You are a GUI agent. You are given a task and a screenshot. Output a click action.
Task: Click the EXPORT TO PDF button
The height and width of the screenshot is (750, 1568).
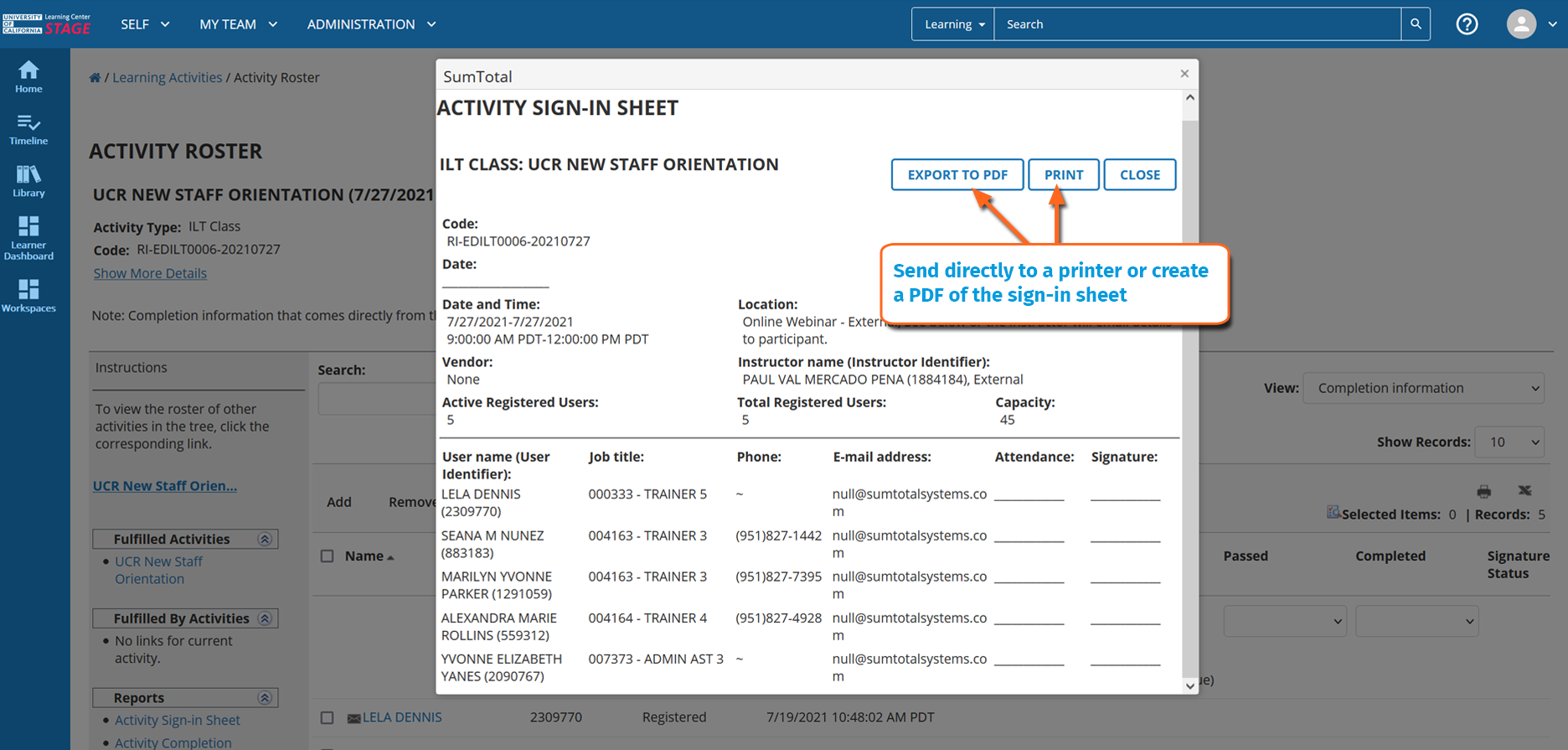957,175
